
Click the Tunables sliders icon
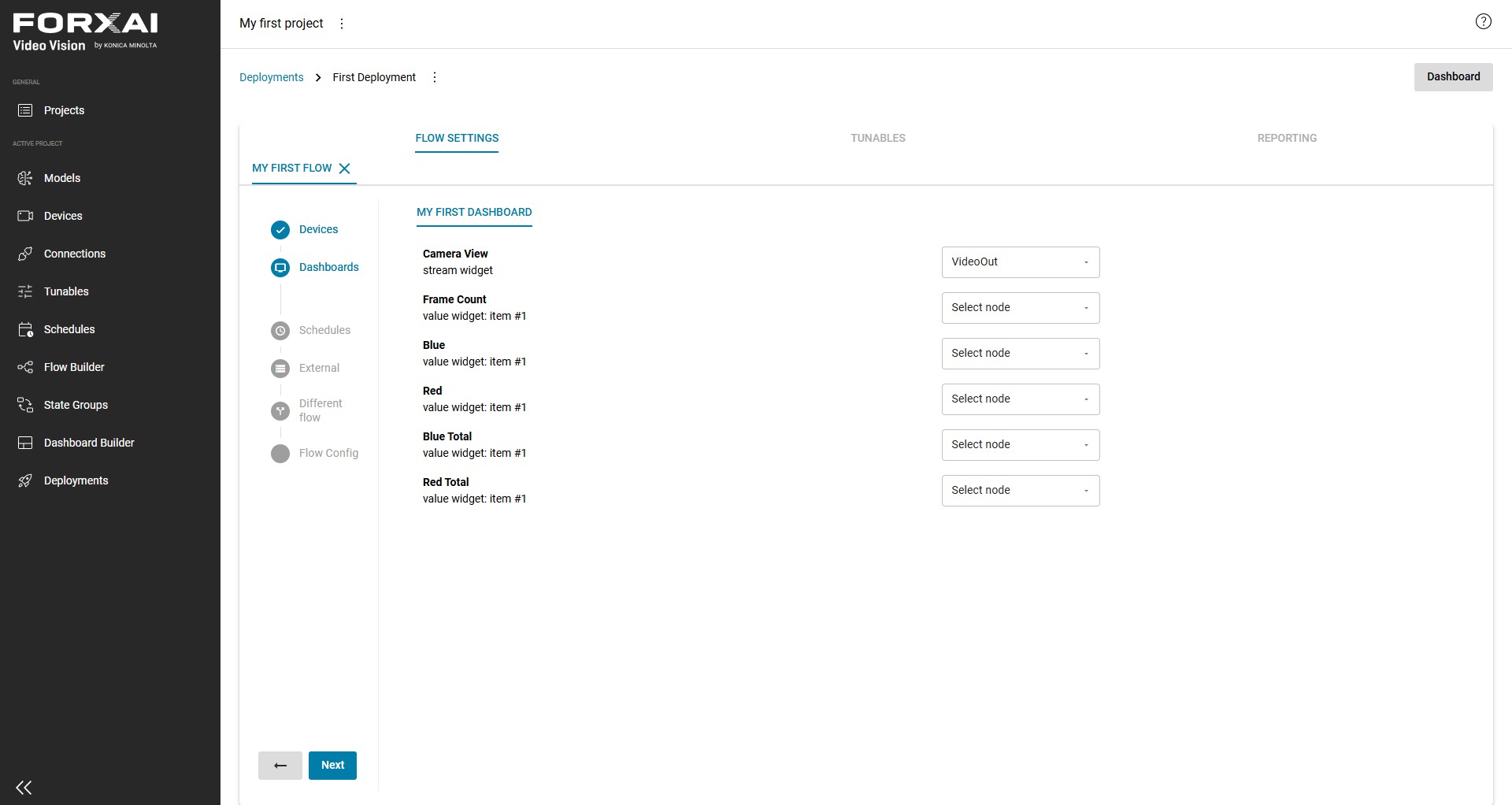coord(25,291)
